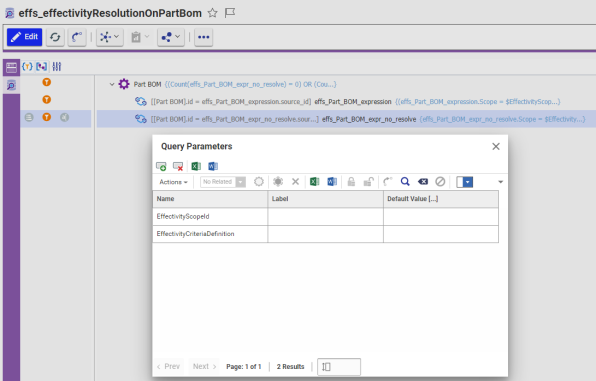The image size is (596, 381).
Task: Click the relationship icon of effs_Part_BOM_expr_no_resolve
Action: click(x=141, y=119)
